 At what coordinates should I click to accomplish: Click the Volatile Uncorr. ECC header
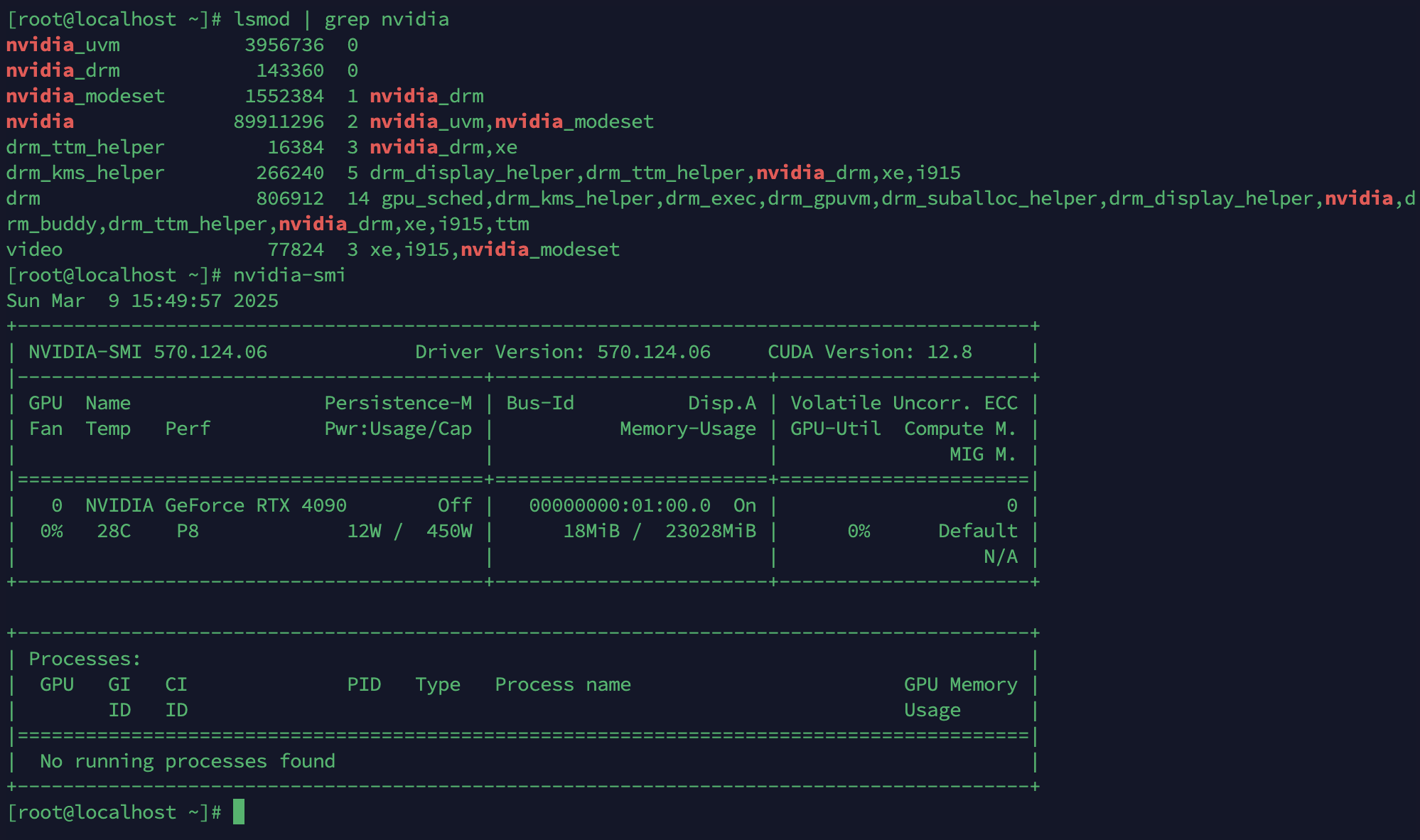click(904, 403)
